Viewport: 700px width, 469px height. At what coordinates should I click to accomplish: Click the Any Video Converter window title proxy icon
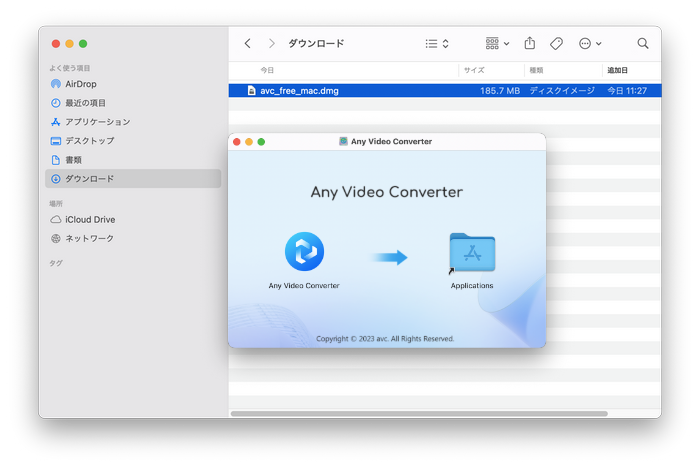pos(343,141)
